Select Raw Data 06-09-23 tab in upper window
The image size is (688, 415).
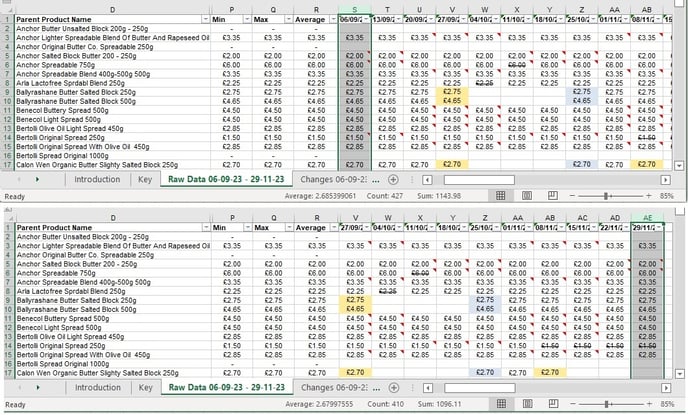(226, 179)
